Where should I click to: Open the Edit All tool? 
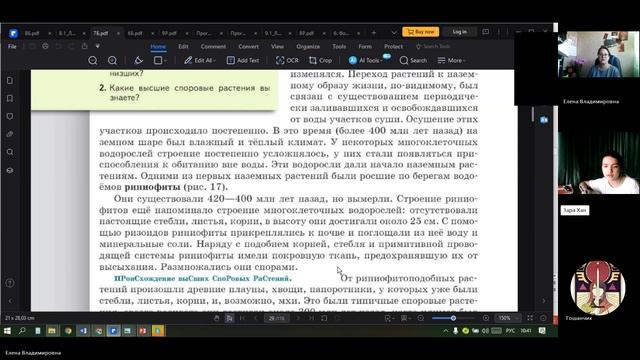pos(200,60)
